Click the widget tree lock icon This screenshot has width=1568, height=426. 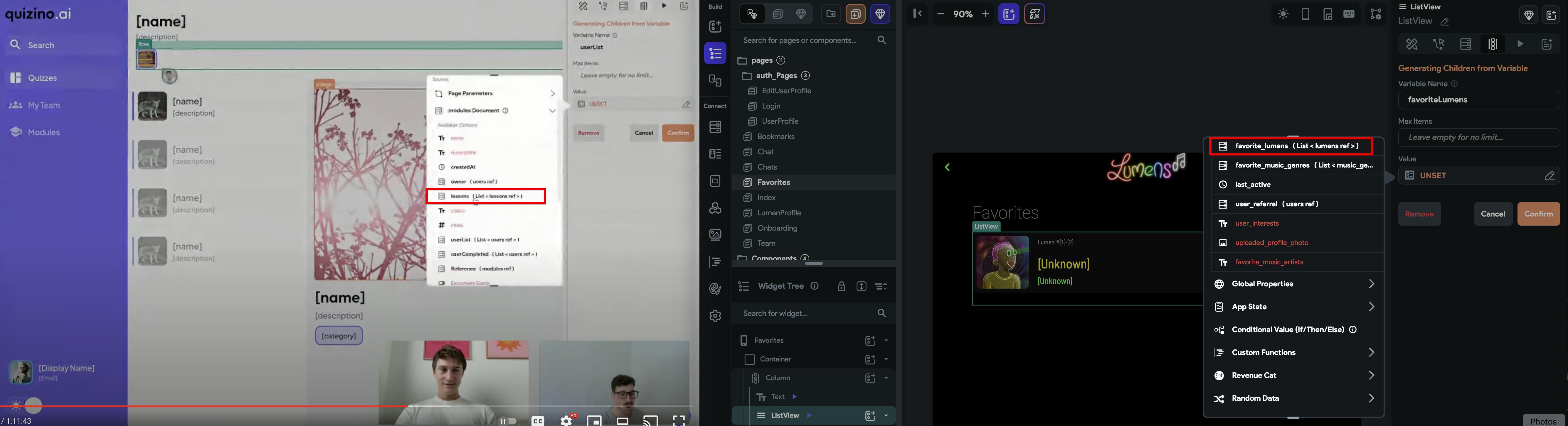tap(841, 286)
